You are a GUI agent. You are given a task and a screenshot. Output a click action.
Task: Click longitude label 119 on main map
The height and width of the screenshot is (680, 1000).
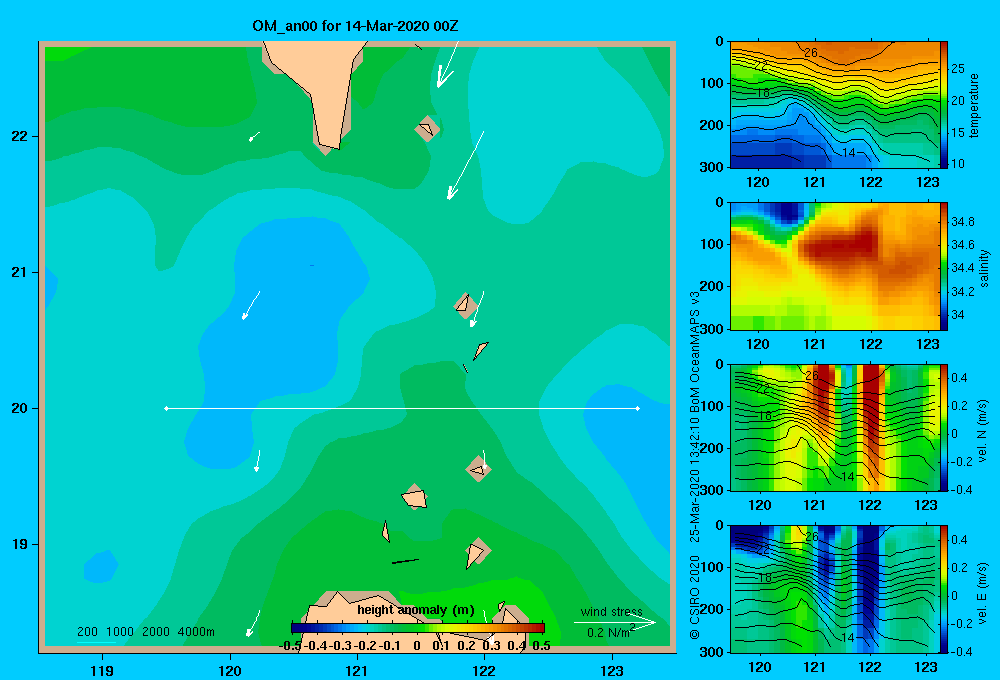102,670
